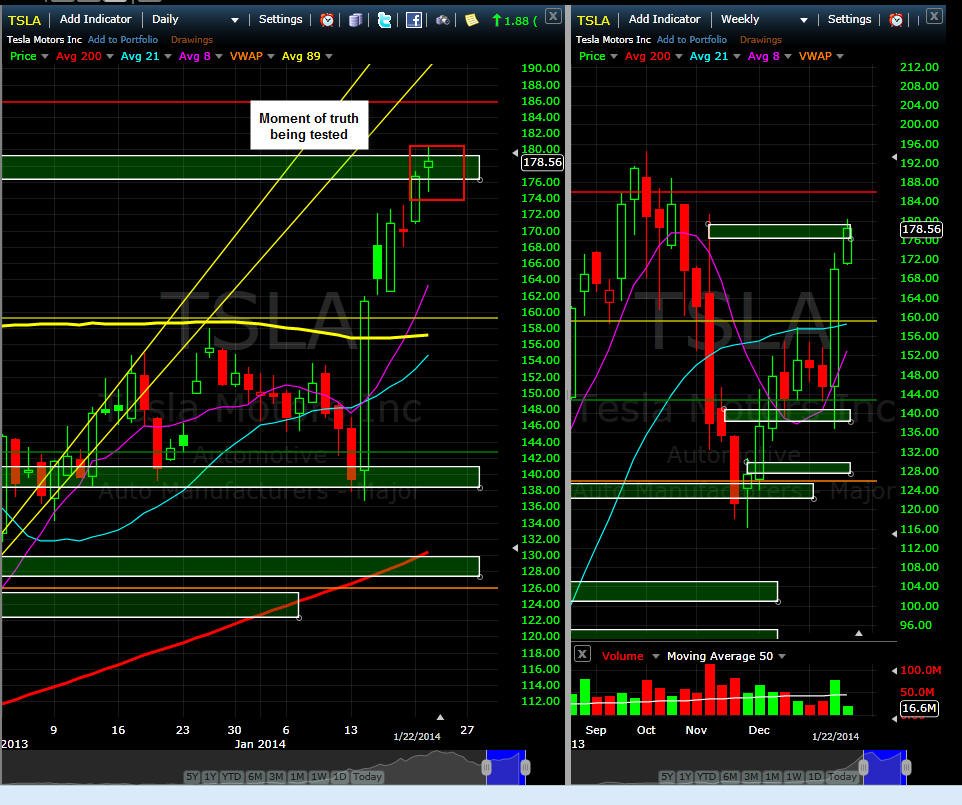The image size is (962, 805).
Task: Click the left range-slider handle in Daily chart
Action: [x=487, y=767]
